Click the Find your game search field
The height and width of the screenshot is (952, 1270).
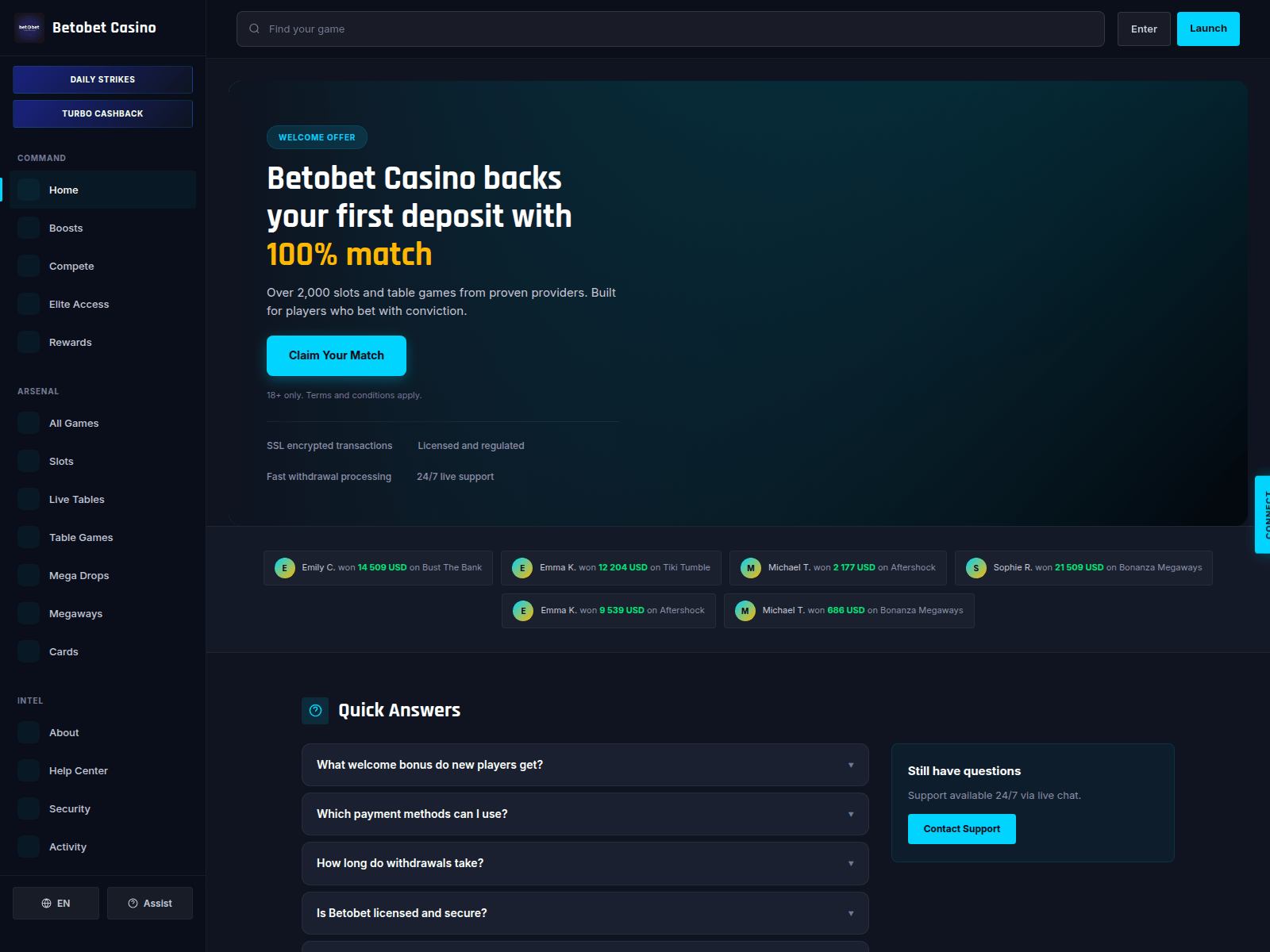point(671,29)
